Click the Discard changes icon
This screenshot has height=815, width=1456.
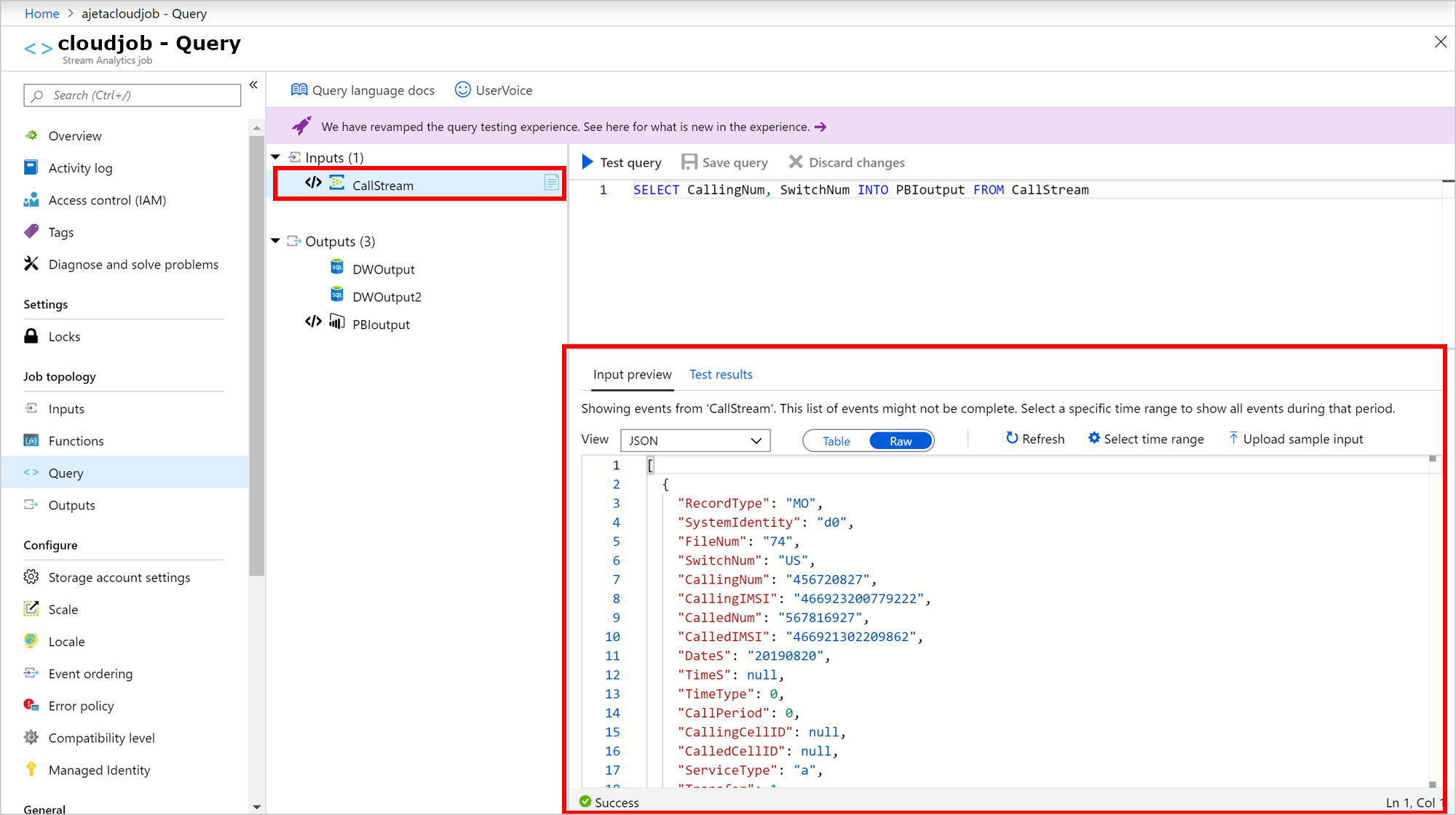click(795, 162)
